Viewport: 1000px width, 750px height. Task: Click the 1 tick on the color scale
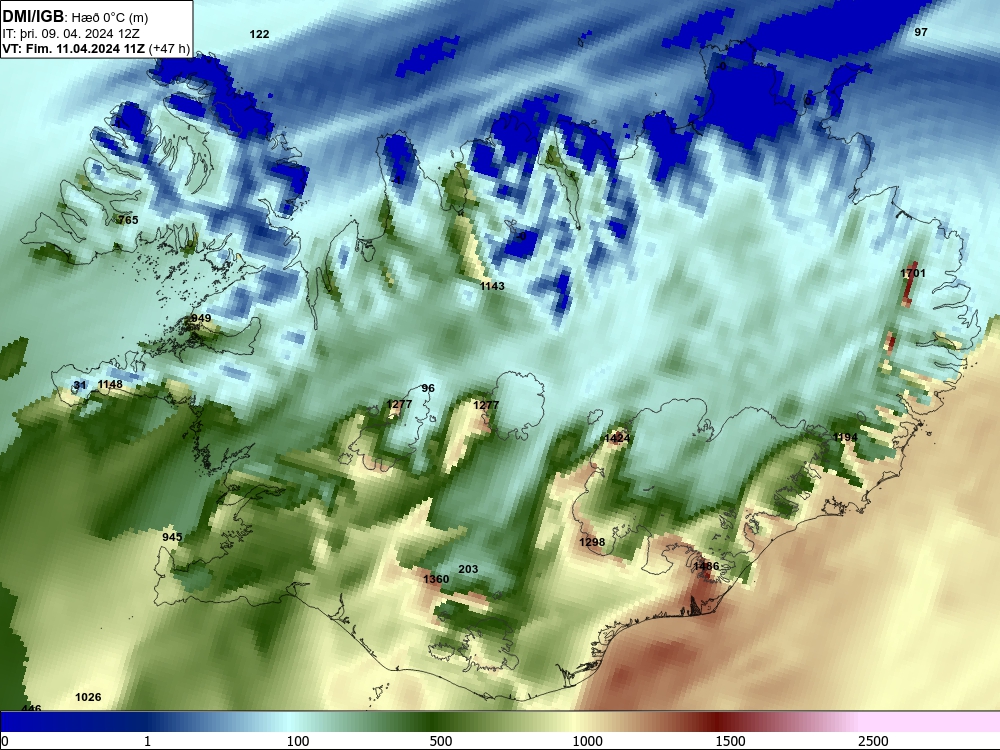coord(147,741)
